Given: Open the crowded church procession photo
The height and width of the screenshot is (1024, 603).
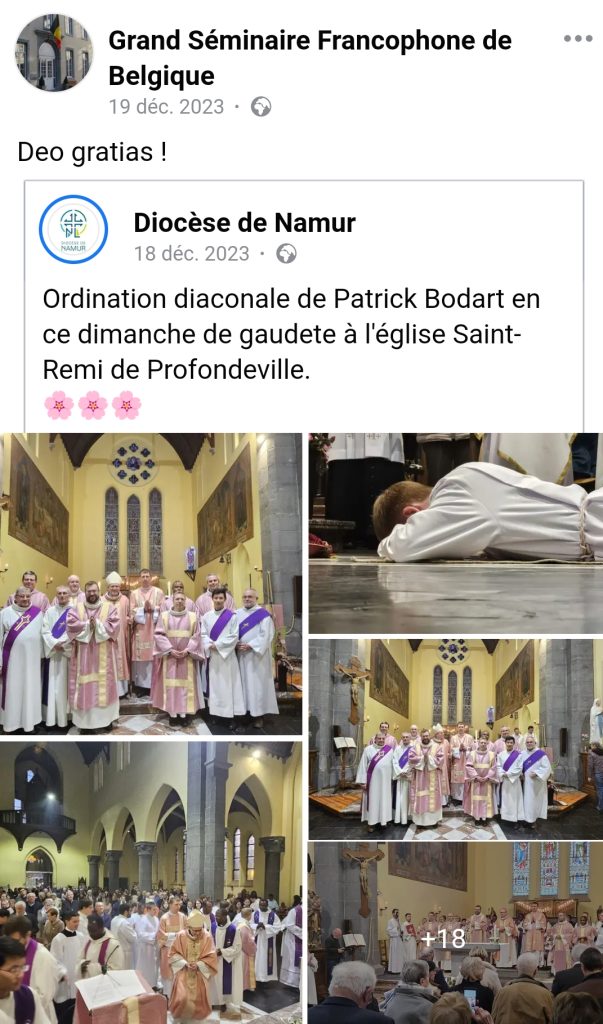Looking at the screenshot, I should [151, 883].
